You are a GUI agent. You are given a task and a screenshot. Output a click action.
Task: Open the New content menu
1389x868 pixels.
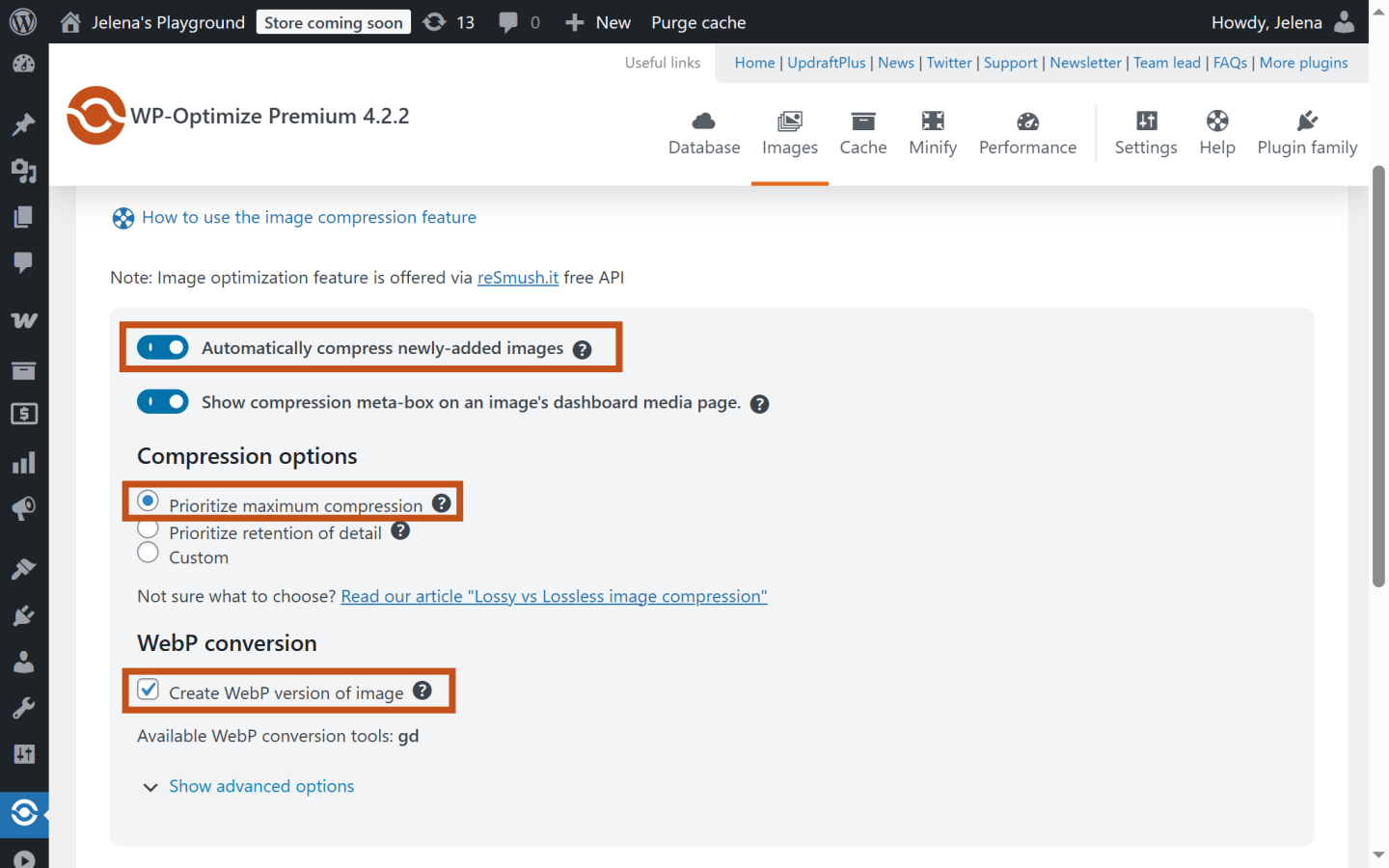pyautogui.click(x=598, y=21)
